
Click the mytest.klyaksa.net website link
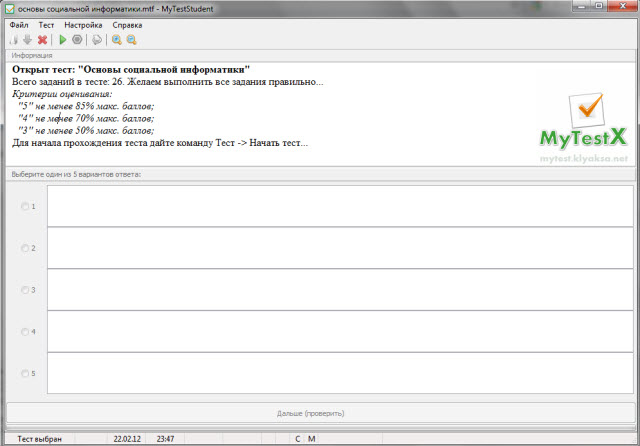(x=583, y=159)
